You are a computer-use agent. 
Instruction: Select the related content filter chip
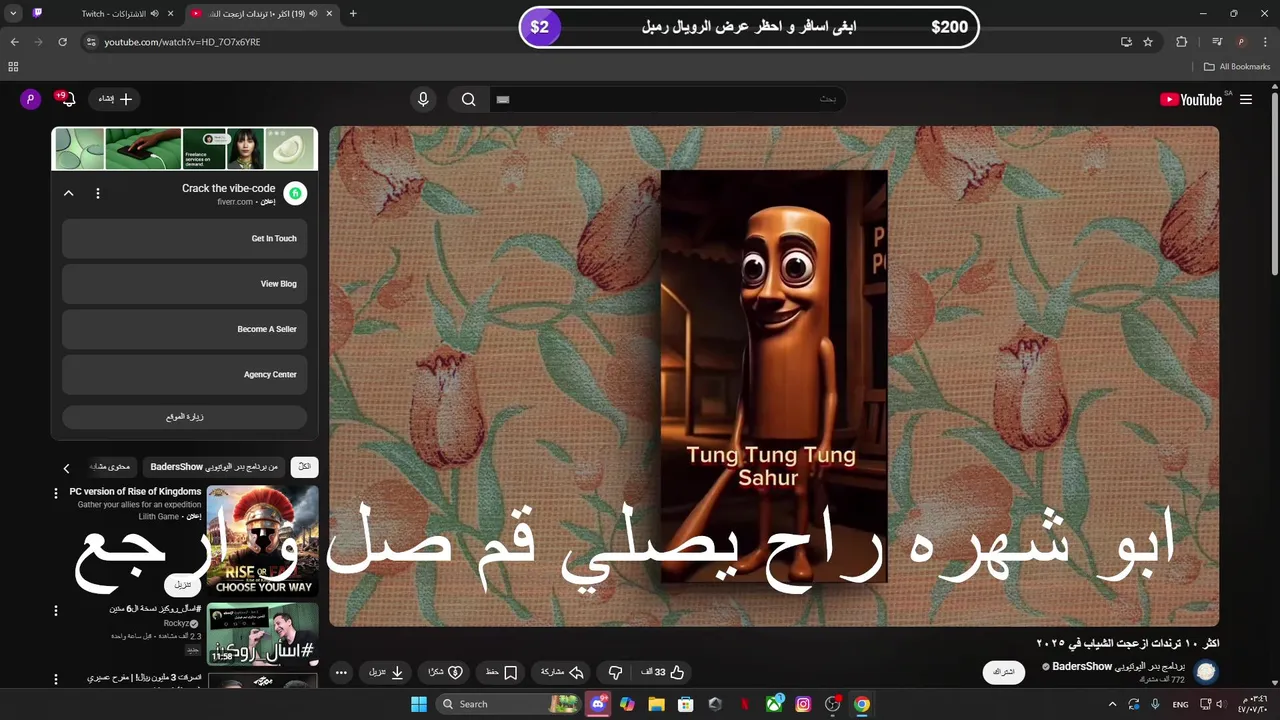tap(110, 467)
